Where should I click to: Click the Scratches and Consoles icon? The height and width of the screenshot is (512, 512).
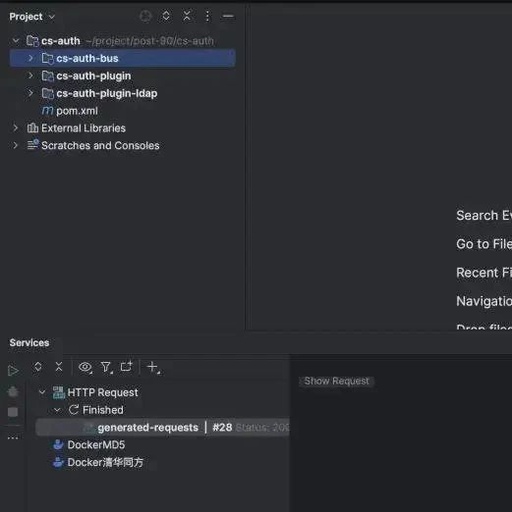(x=33, y=145)
